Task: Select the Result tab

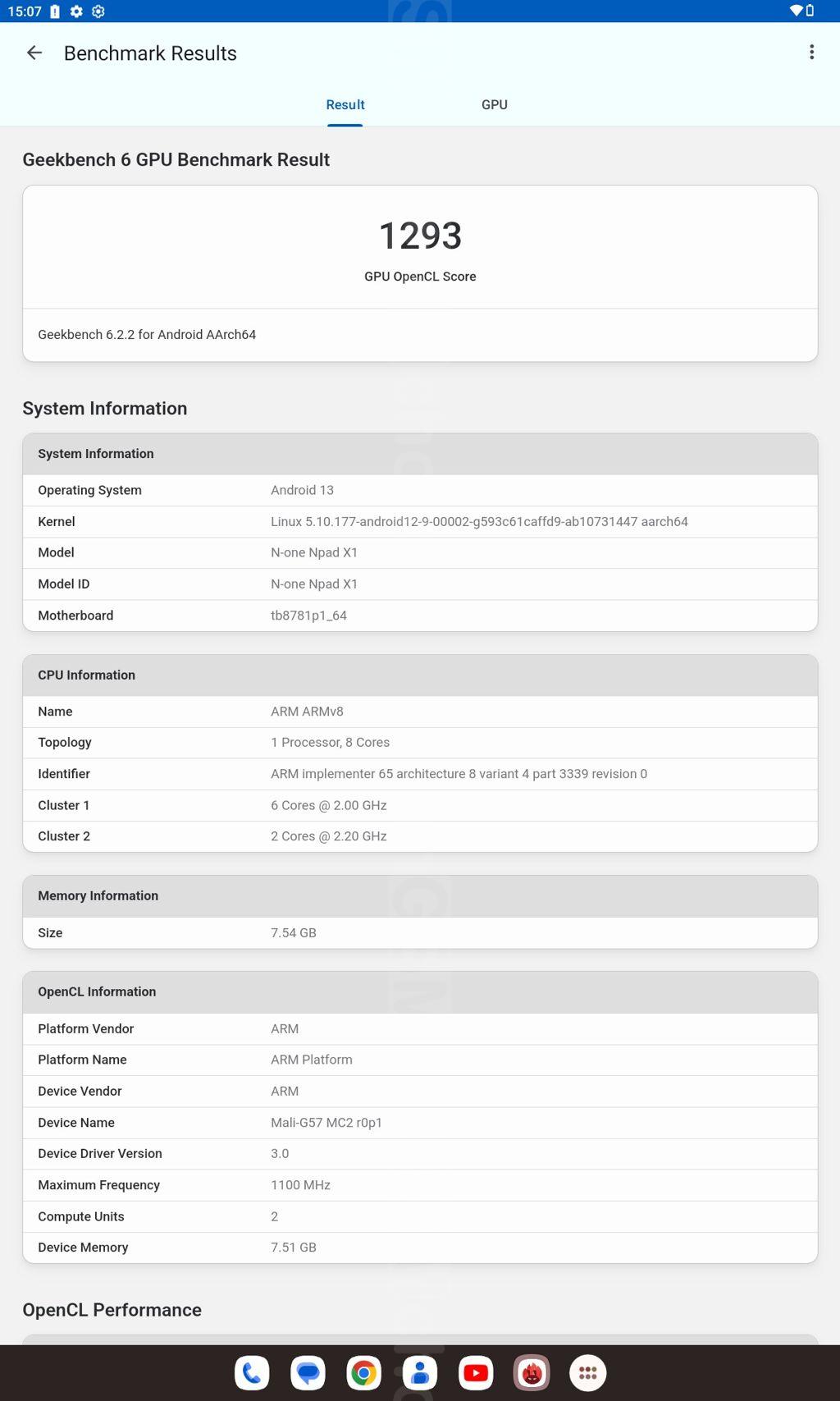Action: [x=345, y=105]
